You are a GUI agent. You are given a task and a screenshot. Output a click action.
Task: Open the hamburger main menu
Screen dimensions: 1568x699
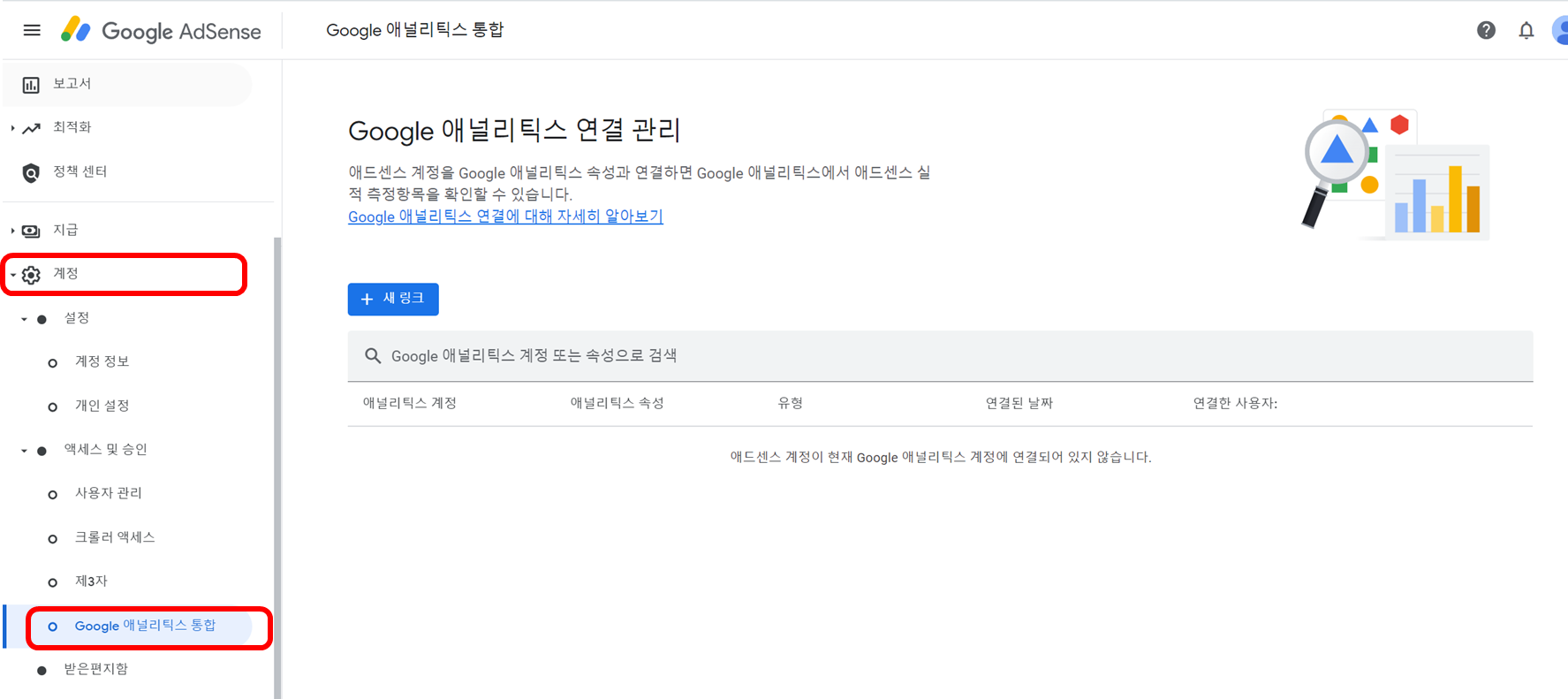(32, 30)
